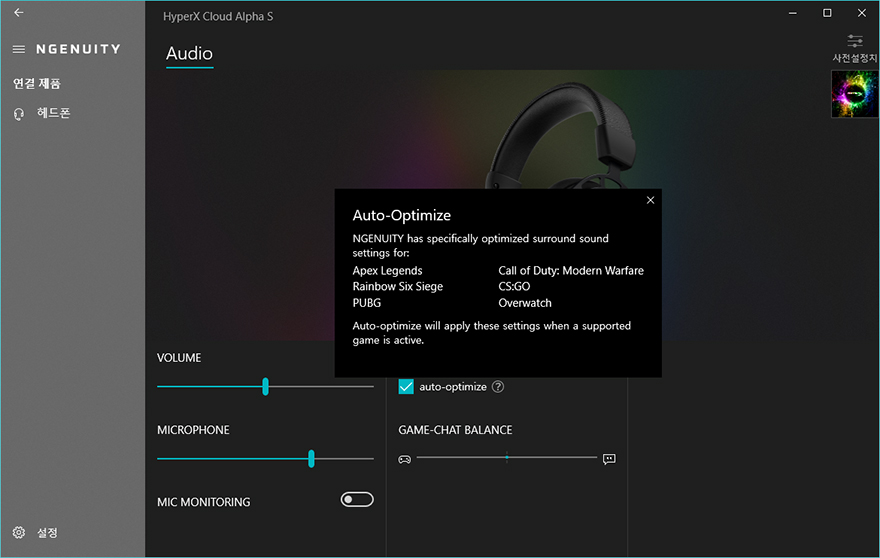
Task: Click the 사전설정치 label
Action: click(x=855, y=58)
